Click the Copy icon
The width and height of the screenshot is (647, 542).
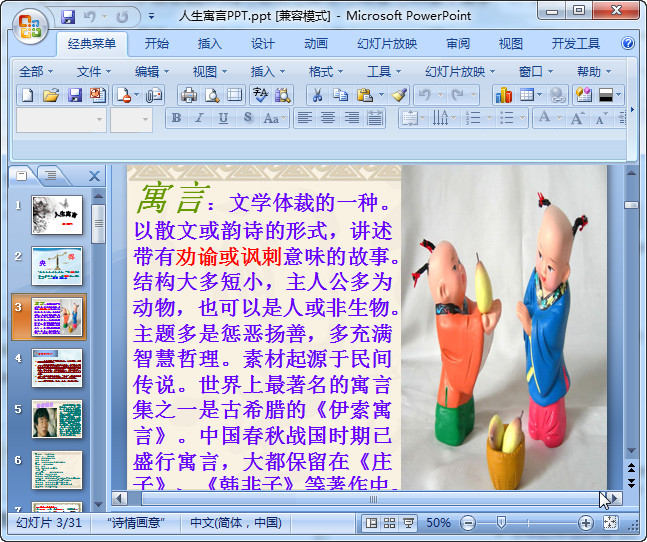(x=340, y=95)
